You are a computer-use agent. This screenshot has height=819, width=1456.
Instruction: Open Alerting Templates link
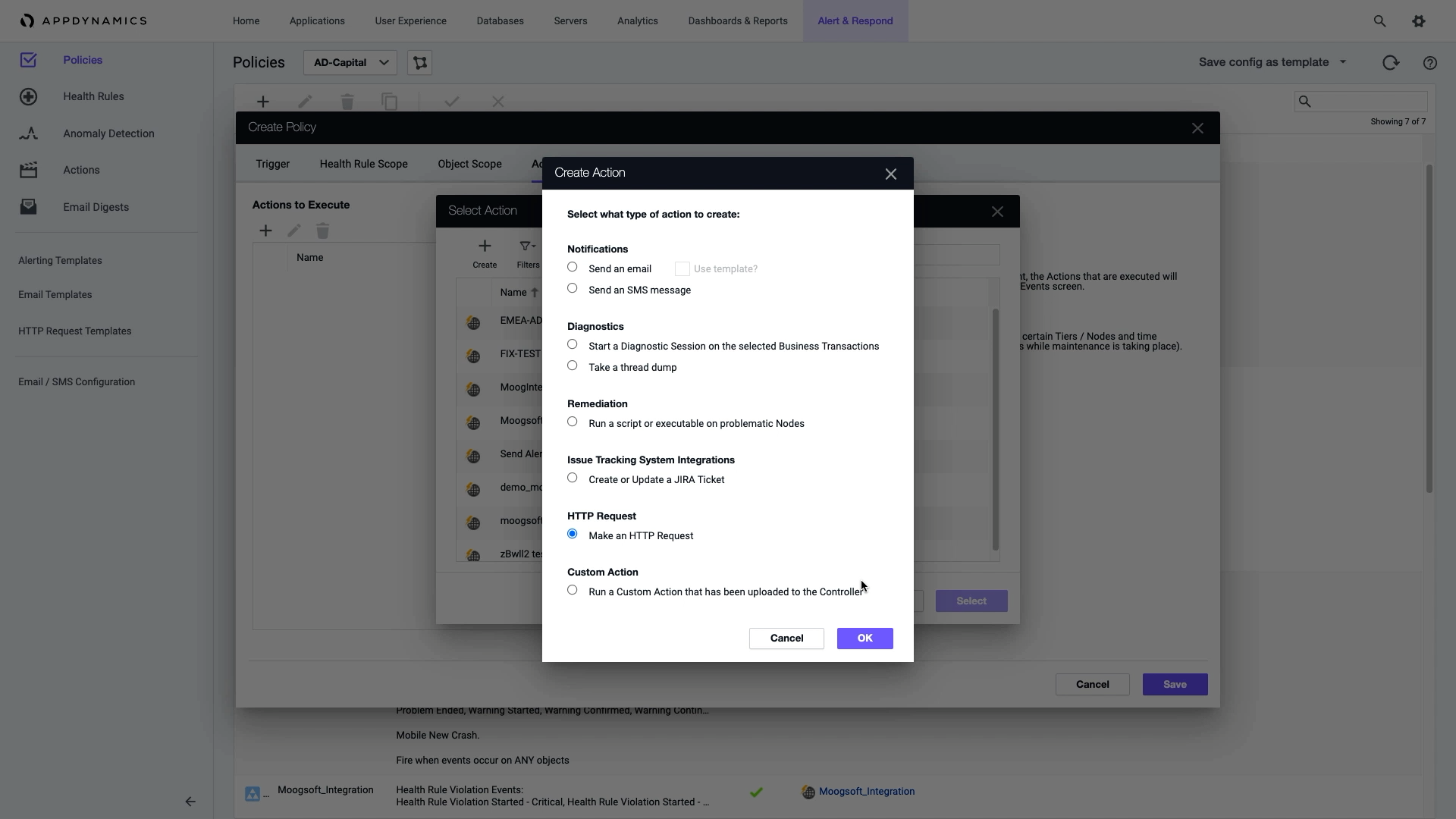[60, 260]
